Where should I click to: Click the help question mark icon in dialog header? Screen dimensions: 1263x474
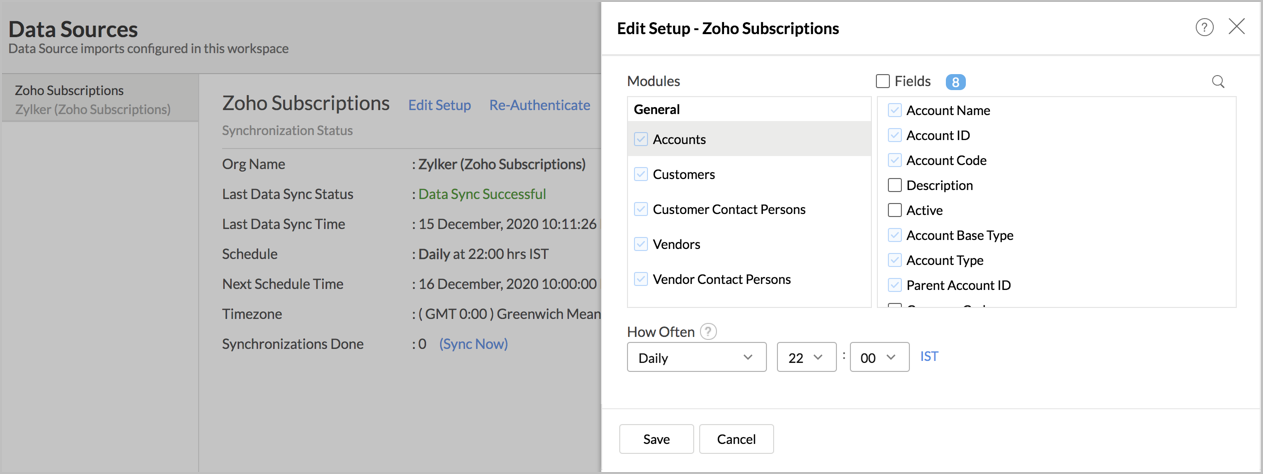1204,28
